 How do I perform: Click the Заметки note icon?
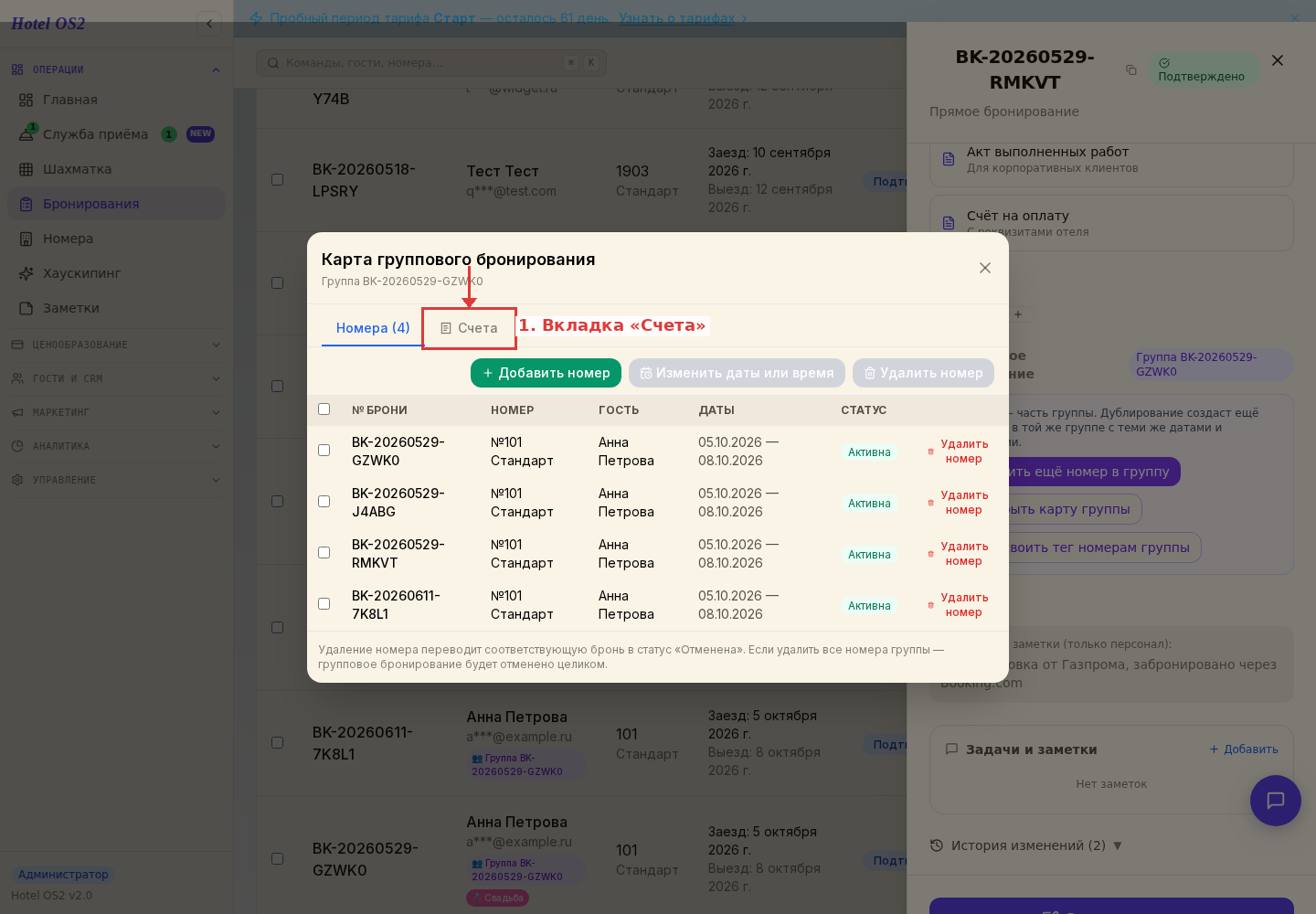[x=26, y=308]
